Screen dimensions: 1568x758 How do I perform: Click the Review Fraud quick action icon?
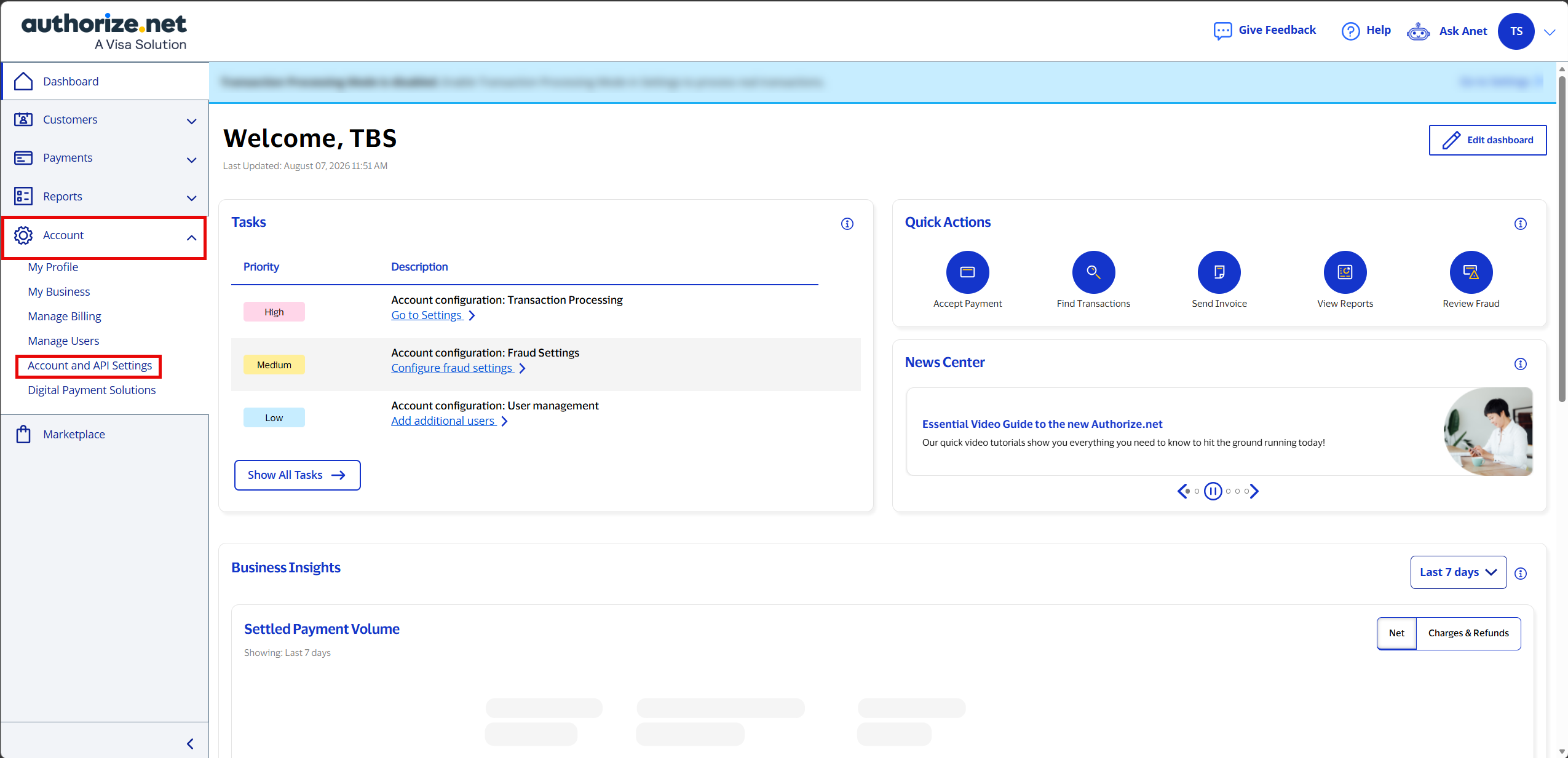pos(1471,272)
